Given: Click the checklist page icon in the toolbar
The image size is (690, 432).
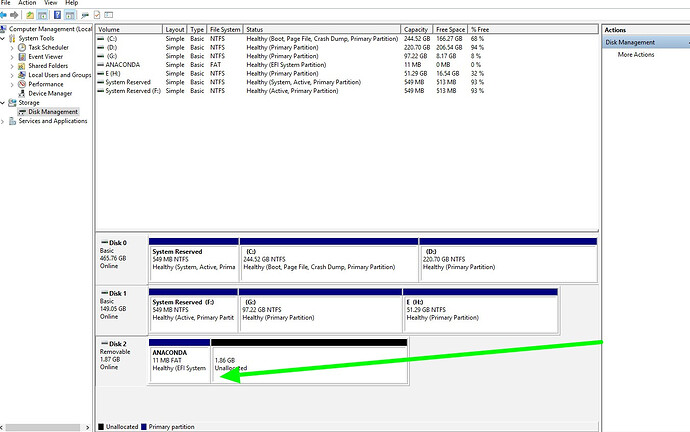Looking at the screenshot, I should tap(97, 15).
